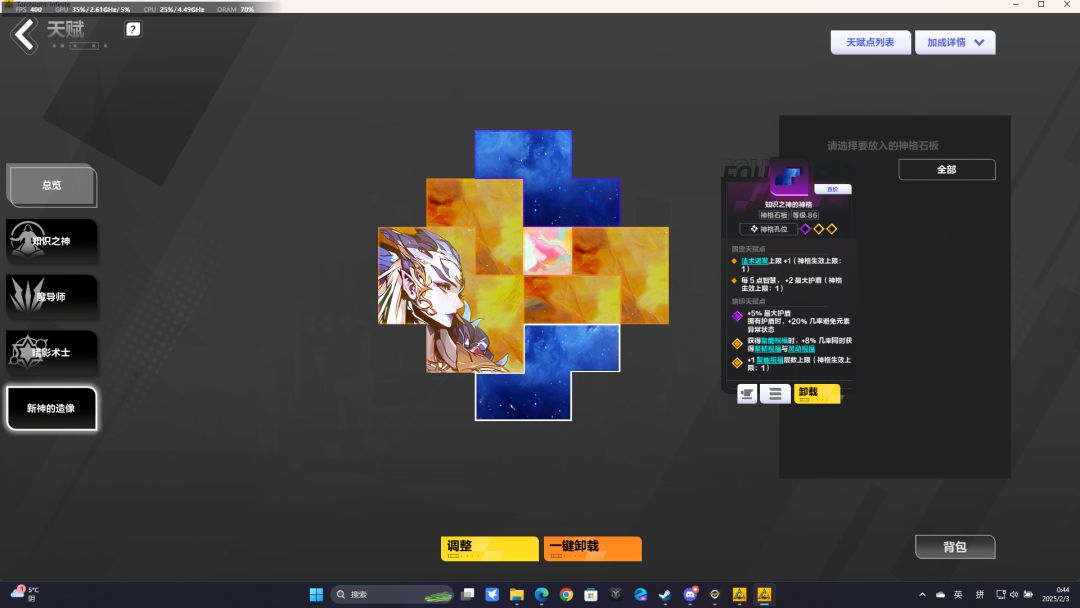The height and width of the screenshot is (608, 1080).
Task: Open the weather widget showing 5°C
Action: tap(25, 594)
